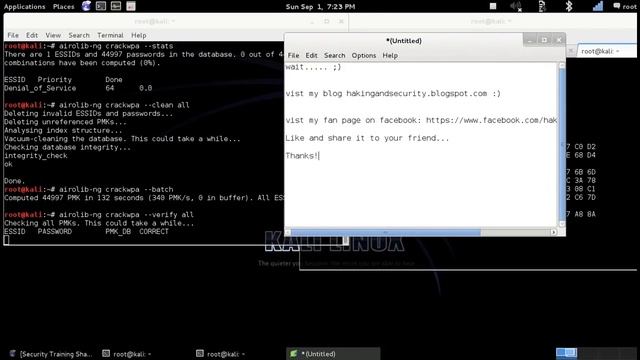
Task: Open the Places menu in the top panel
Action: coord(64,7)
